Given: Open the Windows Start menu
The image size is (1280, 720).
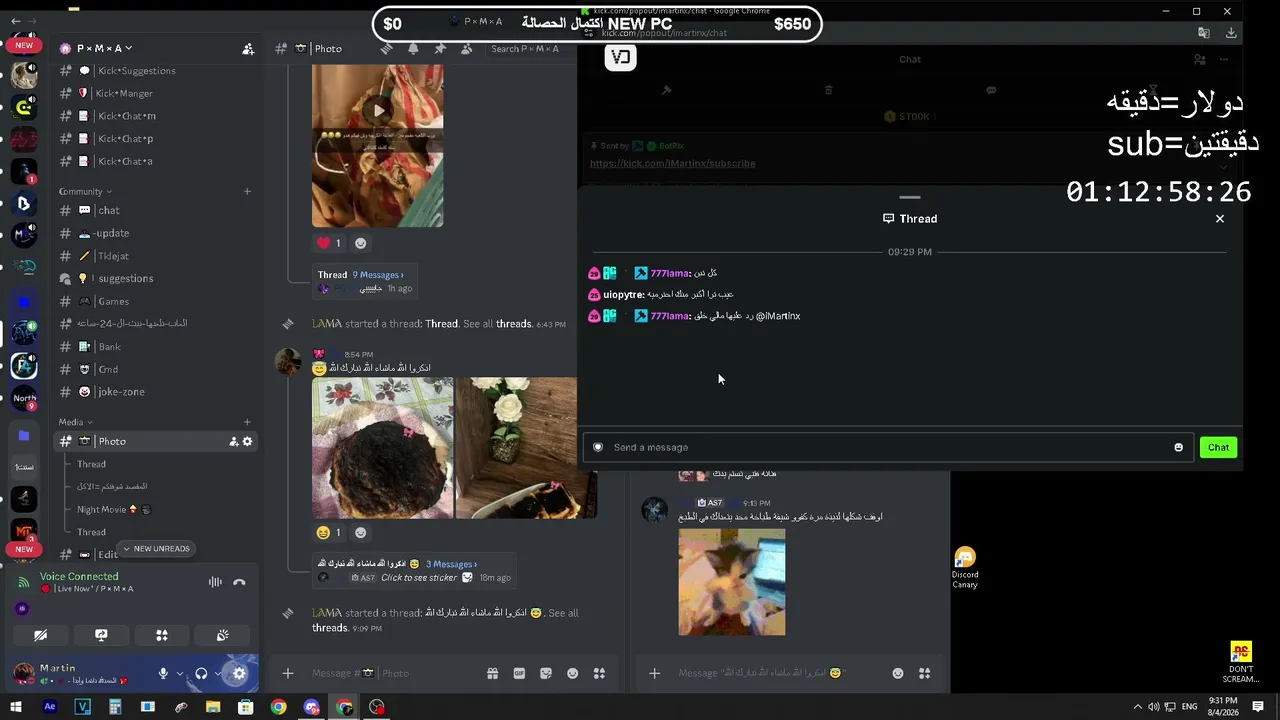Looking at the screenshot, I should coord(17,707).
